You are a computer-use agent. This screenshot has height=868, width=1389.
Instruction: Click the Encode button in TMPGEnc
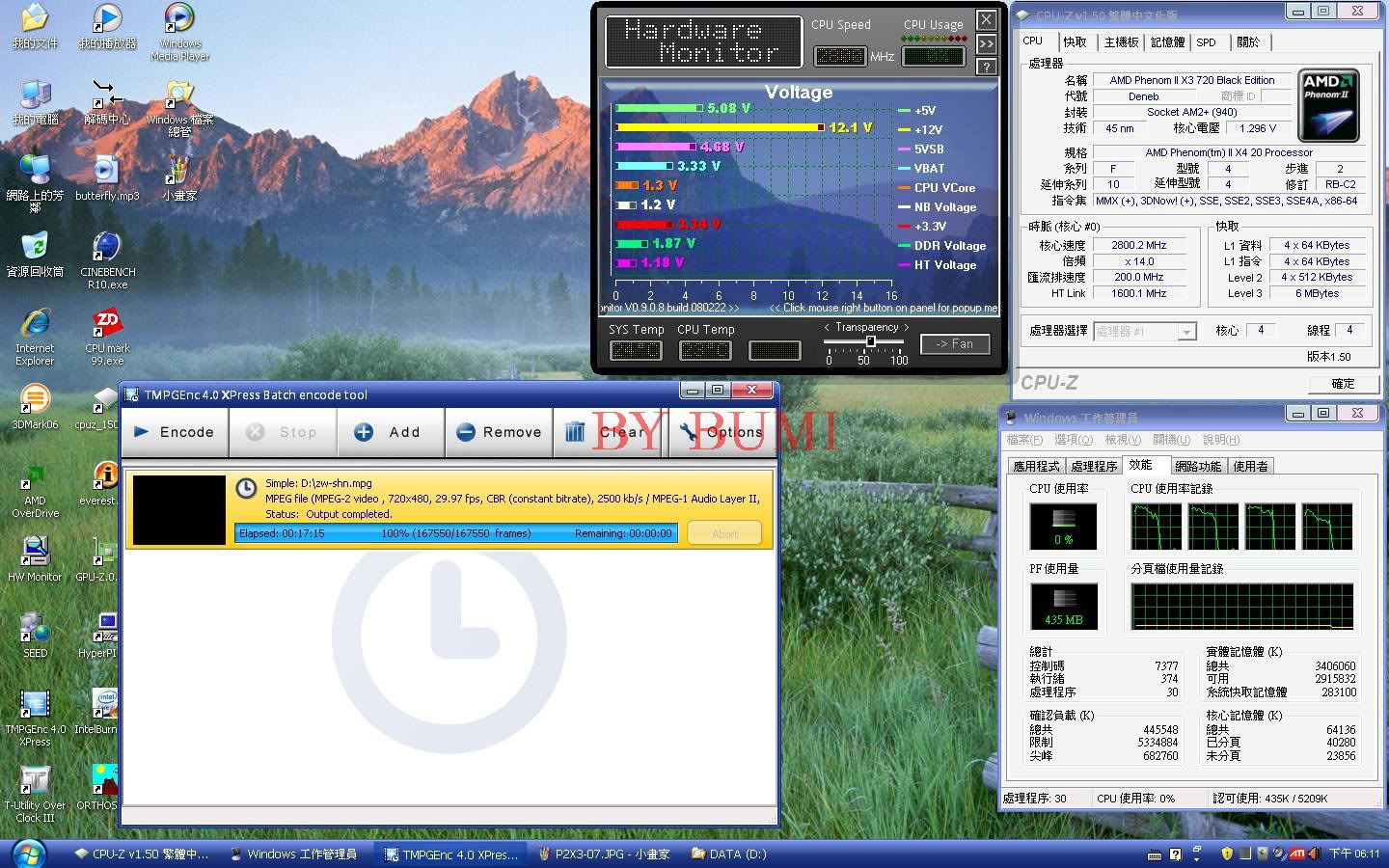tap(175, 432)
